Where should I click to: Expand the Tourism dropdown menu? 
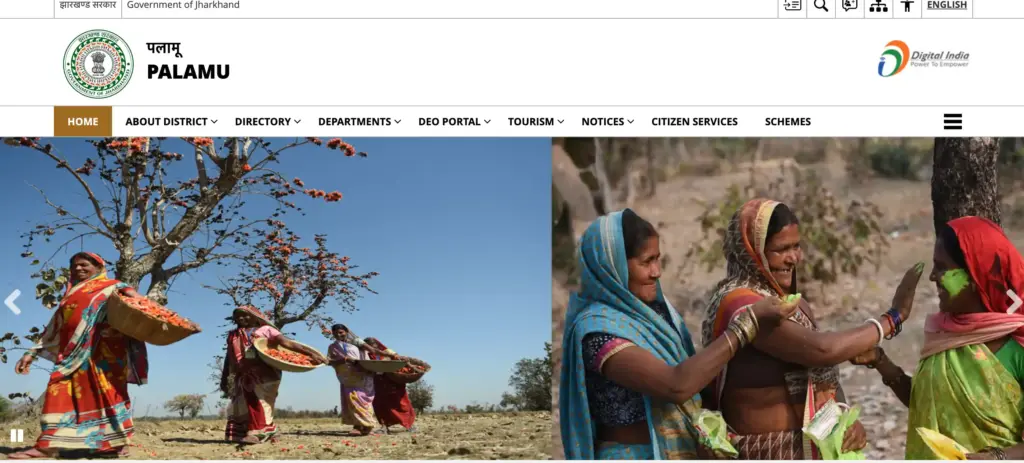(x=536, y=121)
